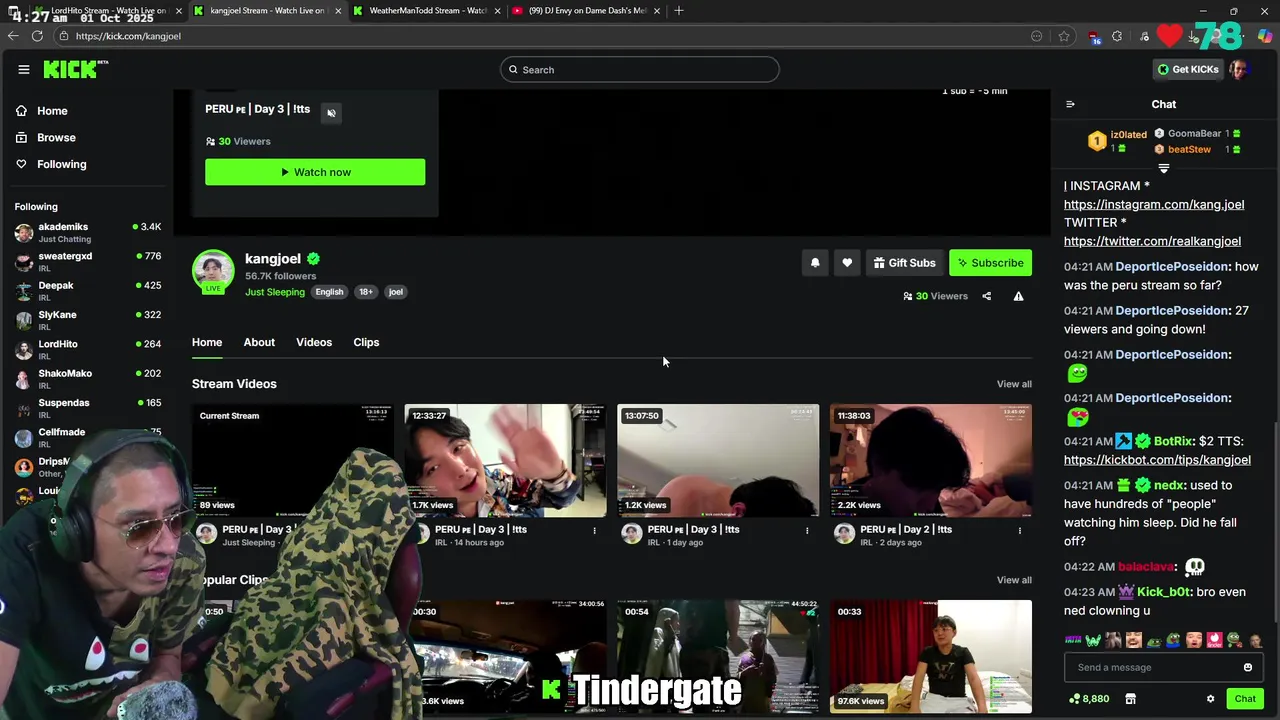Open the emoji picker in chat
Viewport: 1280px width, 720px height.
(1247, 667)
